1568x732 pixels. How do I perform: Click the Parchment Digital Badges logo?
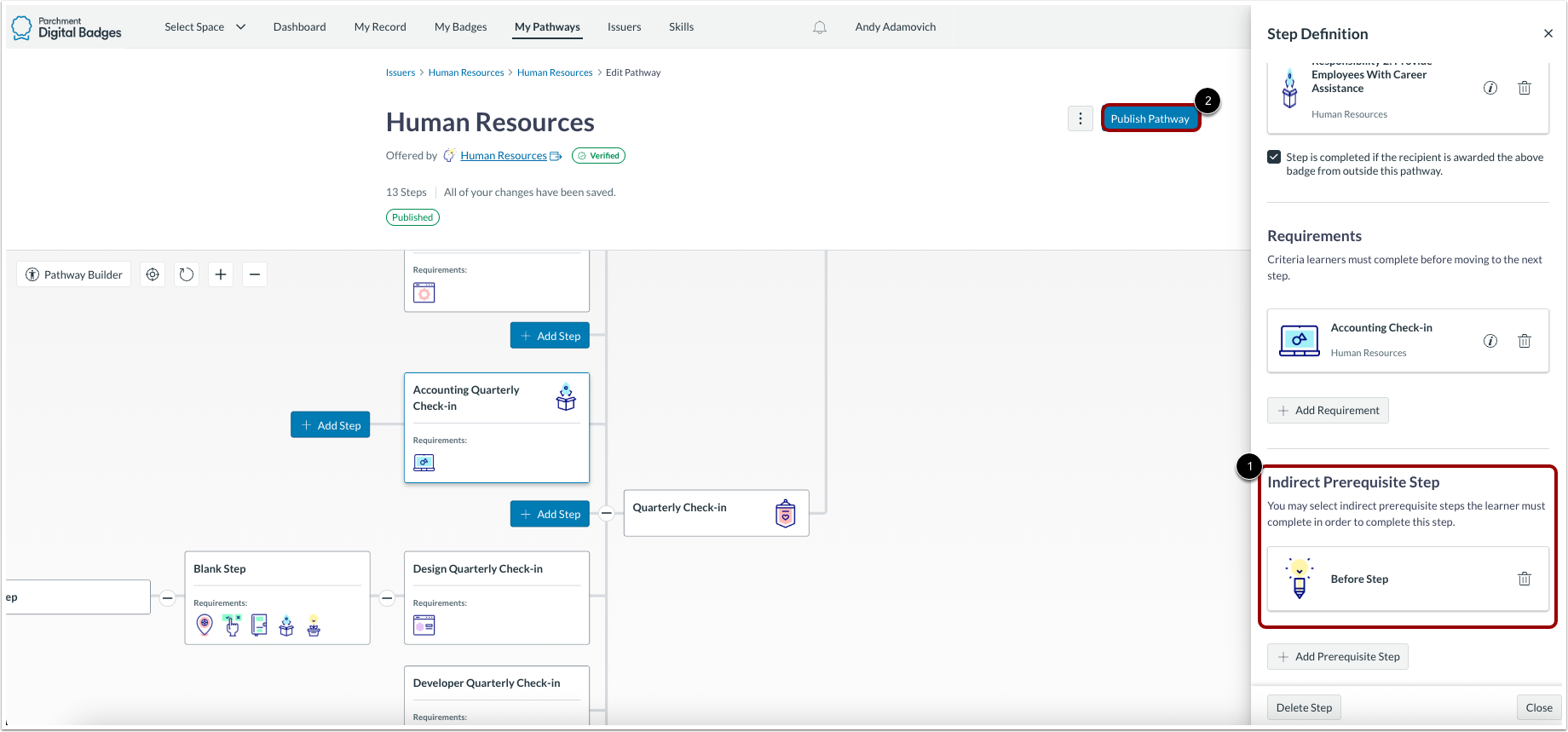(x=66, y=27)
